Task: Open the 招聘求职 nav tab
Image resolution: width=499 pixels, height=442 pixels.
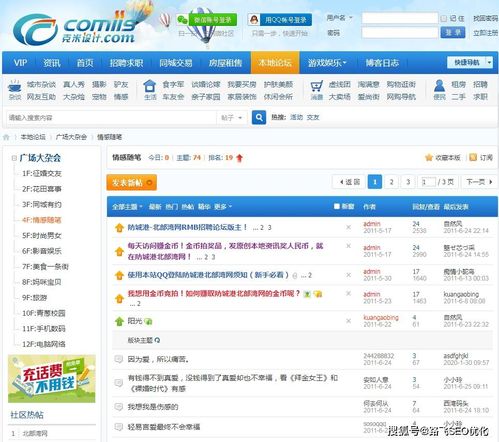Action: click(x=126, y=63)
